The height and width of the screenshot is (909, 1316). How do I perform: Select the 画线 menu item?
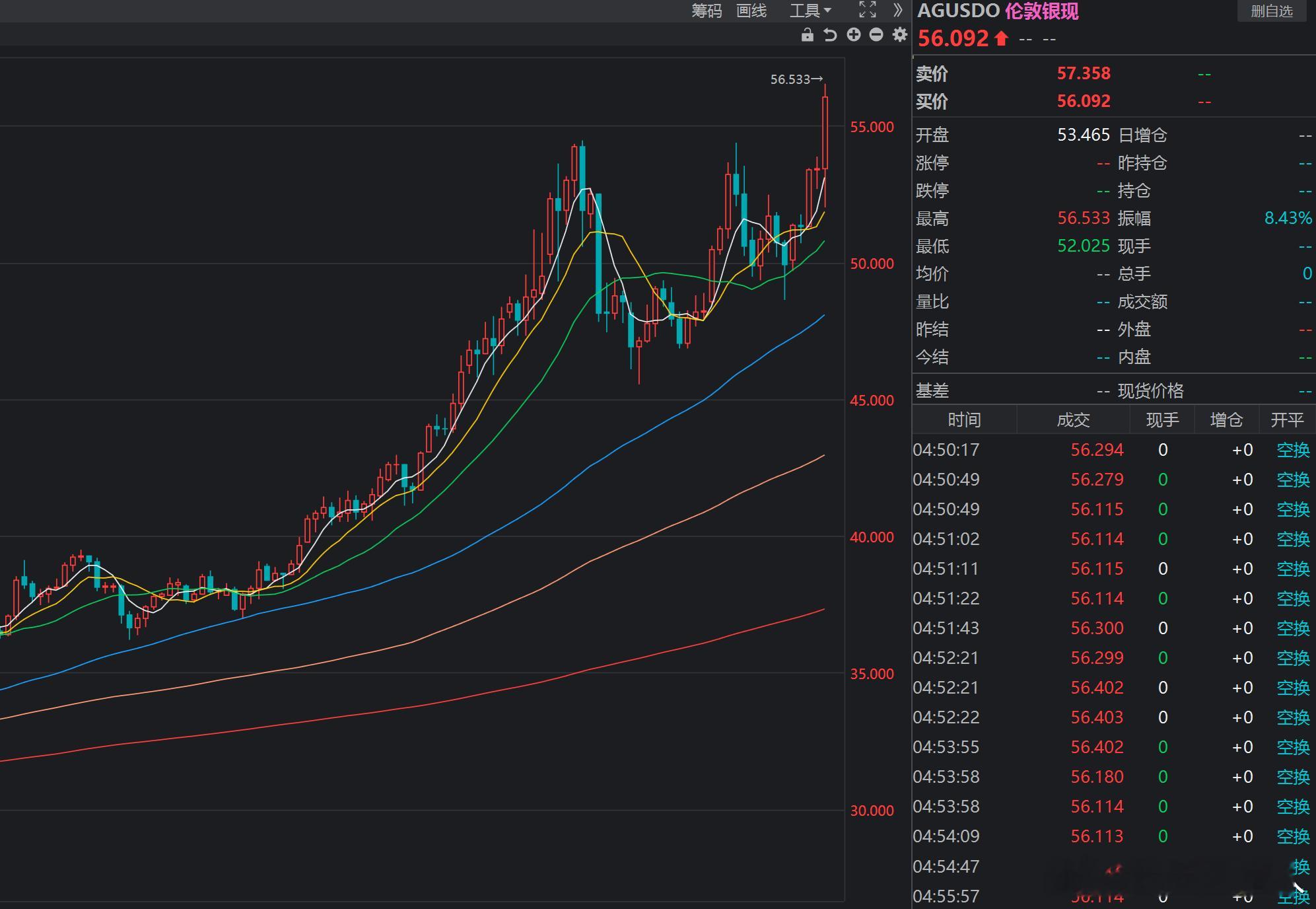click(x=751, y=11)
